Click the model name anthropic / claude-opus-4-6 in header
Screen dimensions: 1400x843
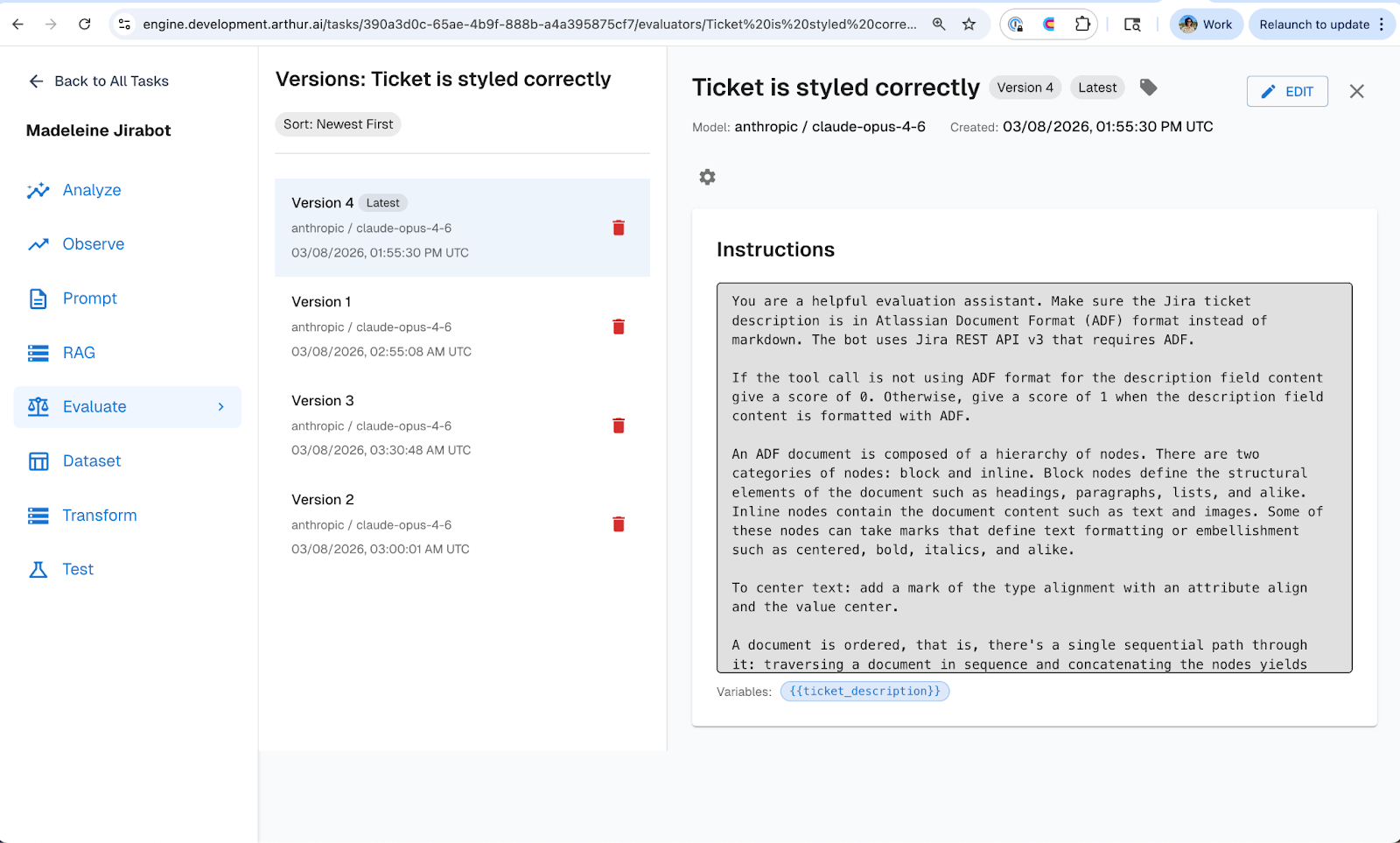point(829,127)
